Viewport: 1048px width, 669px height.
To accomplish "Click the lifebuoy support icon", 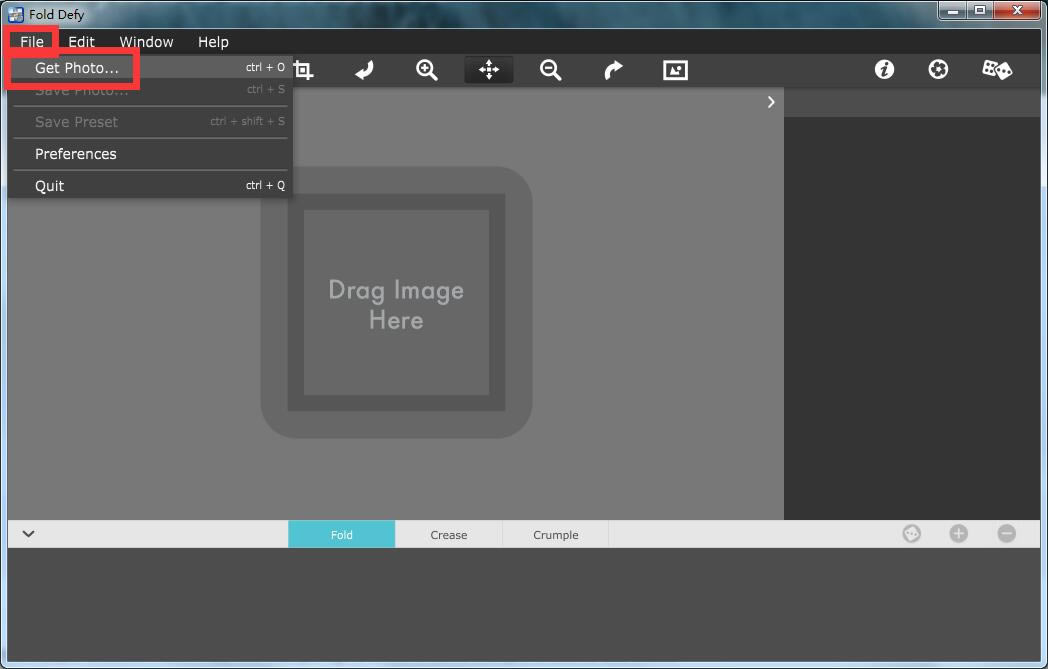I will 938,69.
